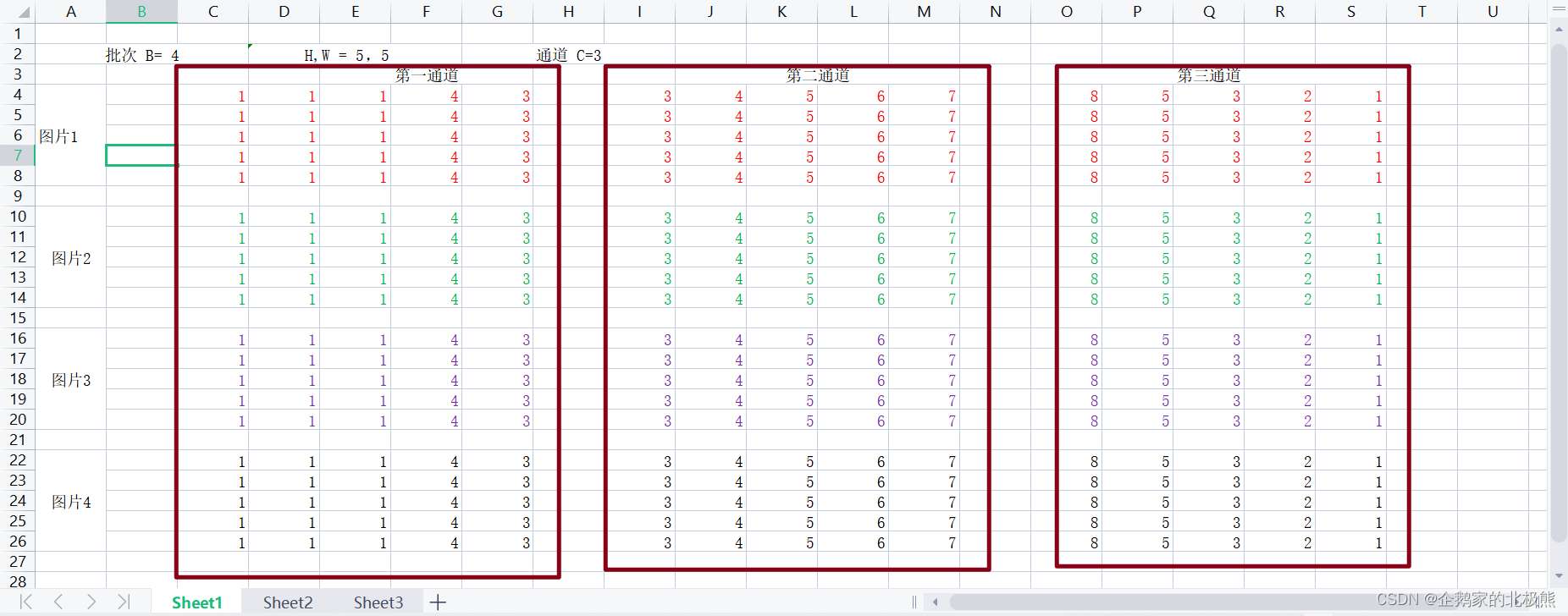
Task: Select column A header
Action: (x=71, y=12)
